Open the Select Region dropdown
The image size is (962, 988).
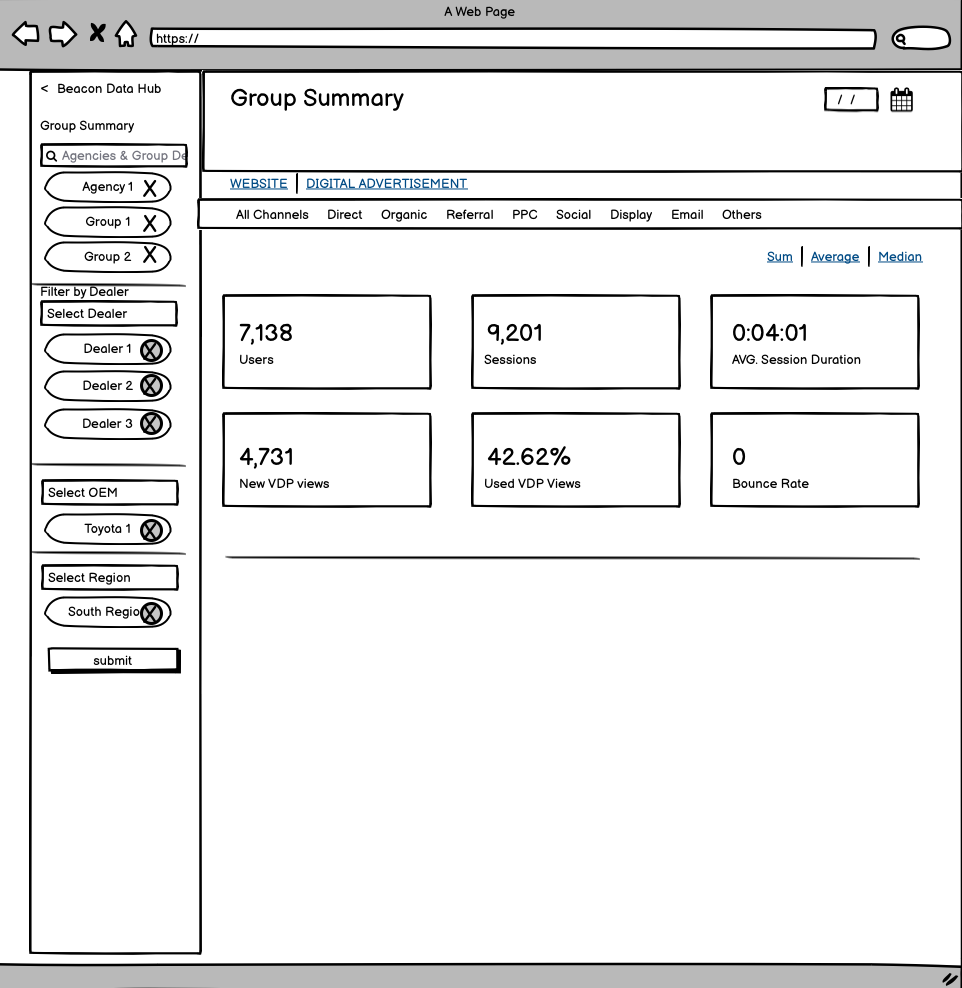110,577
